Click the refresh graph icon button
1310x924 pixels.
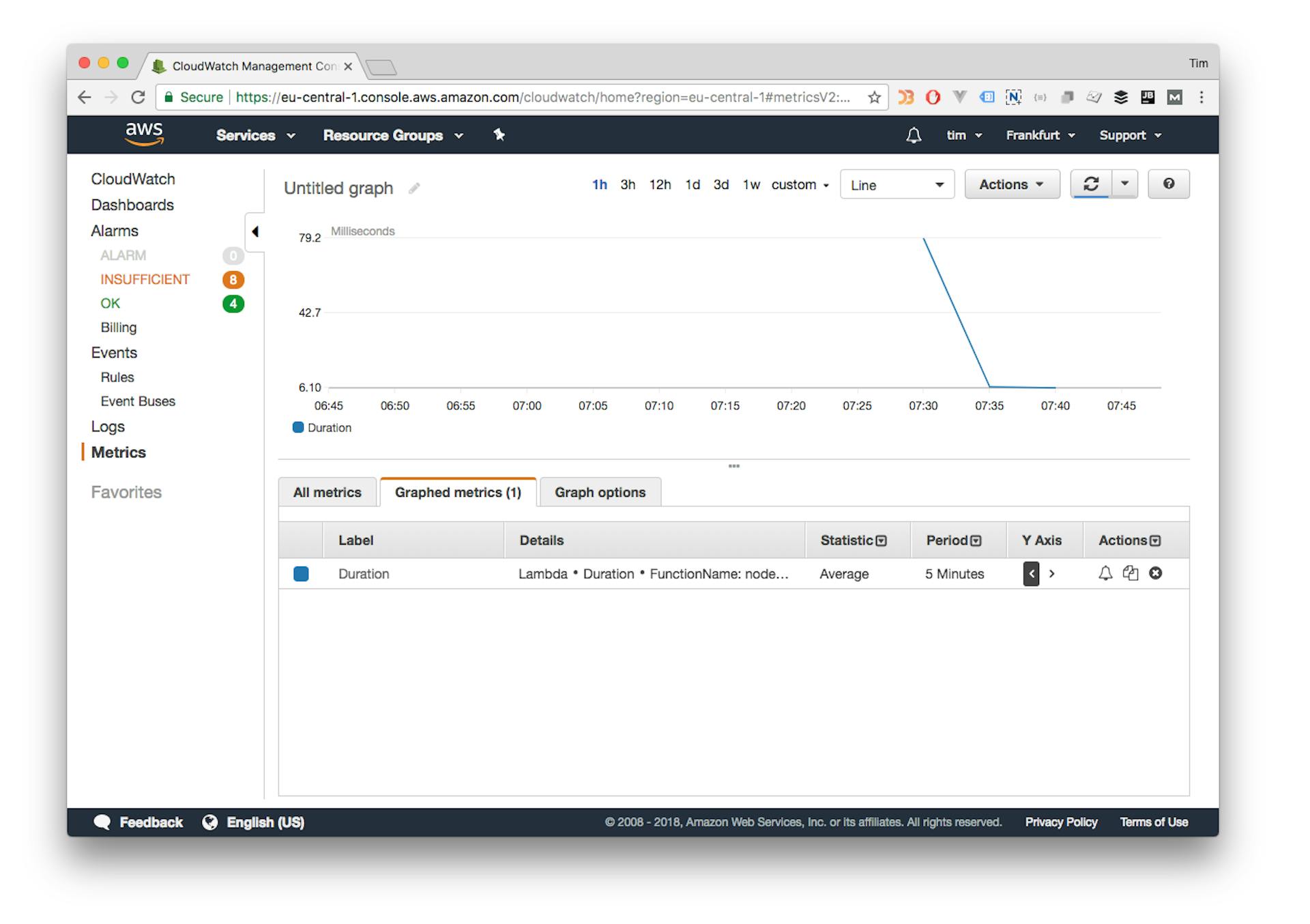click(1091, 184)
